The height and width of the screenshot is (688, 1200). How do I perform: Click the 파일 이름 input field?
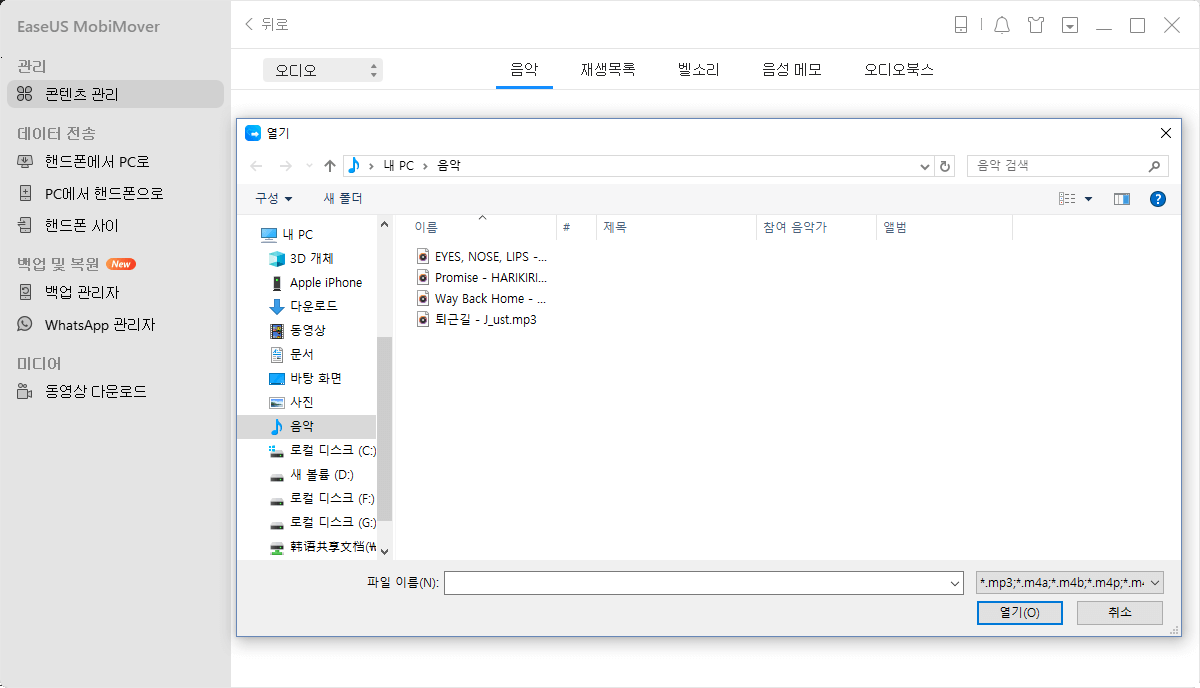click(695, 583)
